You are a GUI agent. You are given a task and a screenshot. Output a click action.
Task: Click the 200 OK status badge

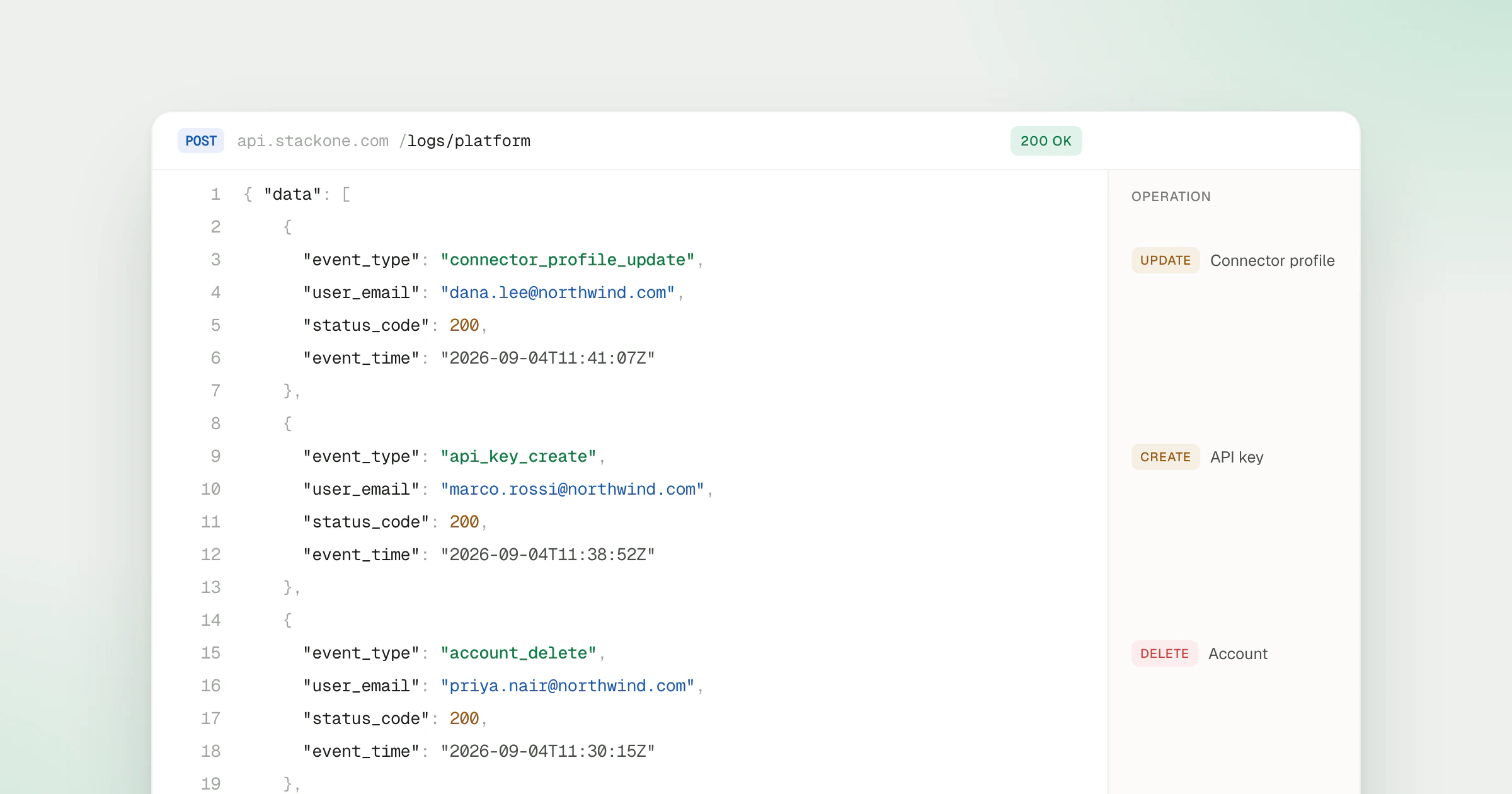tap(1046, 141)
